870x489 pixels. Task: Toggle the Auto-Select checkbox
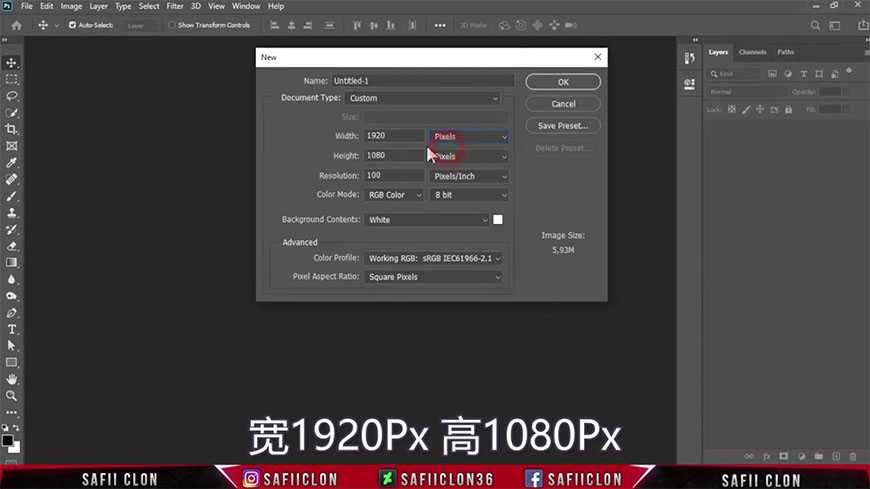point(72,25)
